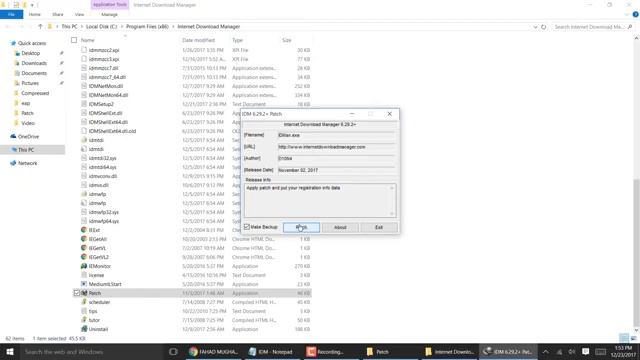The image size is (640, 360).
Task: Navigate to Local Disk (C:) breadcrumb
Action: point(102,27)
